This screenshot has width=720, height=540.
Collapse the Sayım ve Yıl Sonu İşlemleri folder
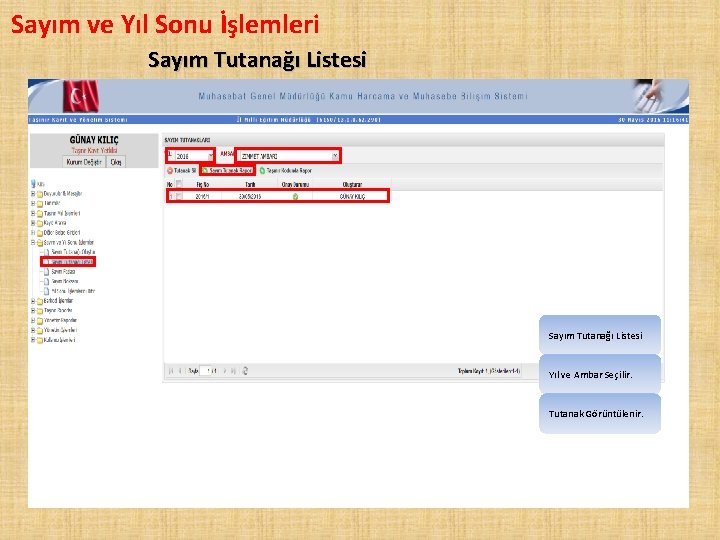(x=33, y=242)
